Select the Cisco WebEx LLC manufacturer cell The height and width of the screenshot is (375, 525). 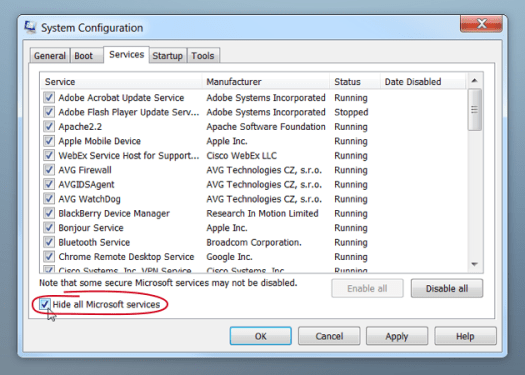(241, 156)
